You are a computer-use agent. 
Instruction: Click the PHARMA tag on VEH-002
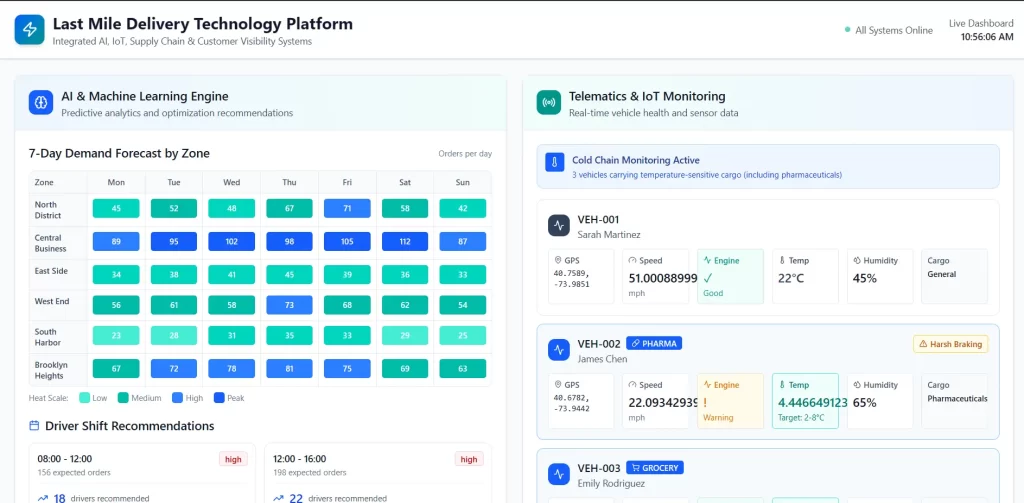point(653,343)
